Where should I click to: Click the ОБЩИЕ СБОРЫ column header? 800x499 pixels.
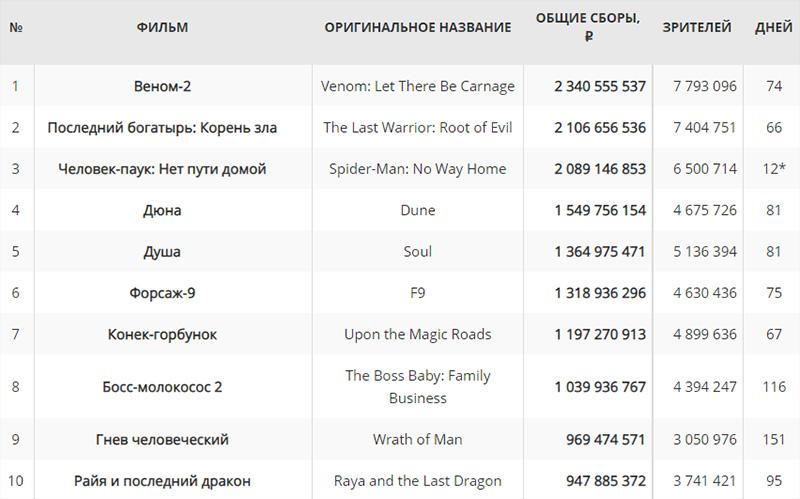[x=588, y=27]
